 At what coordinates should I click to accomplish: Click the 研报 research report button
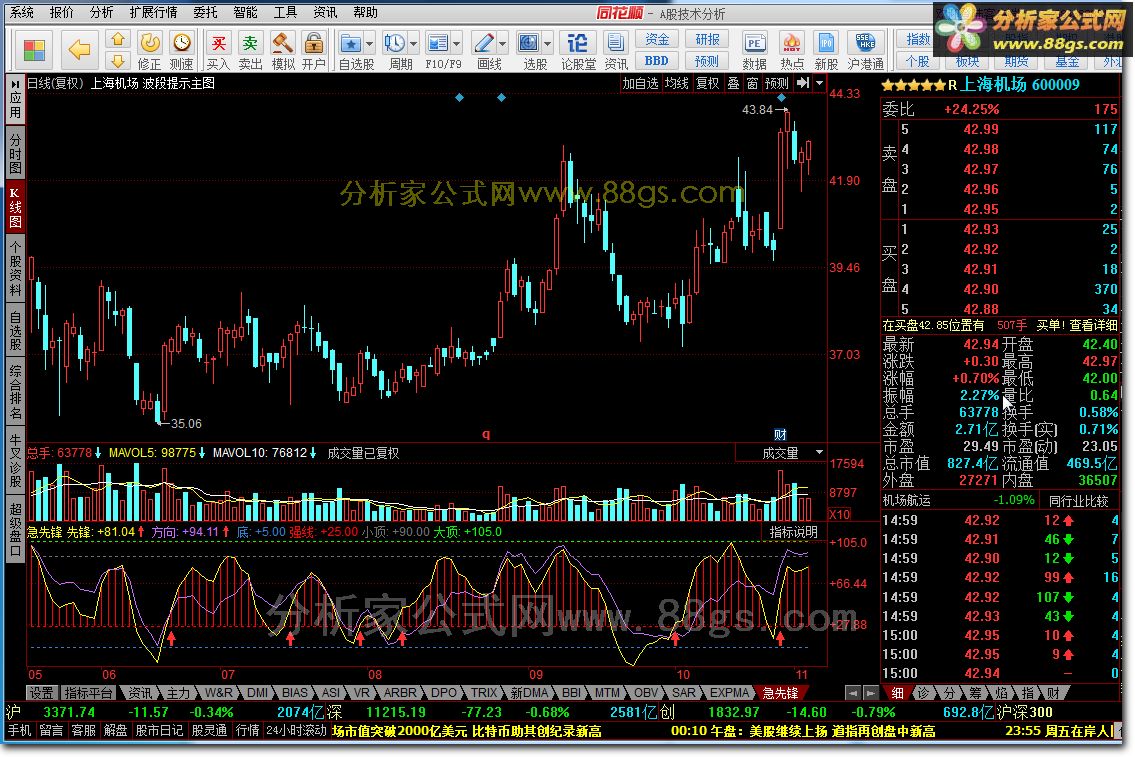point(707,39)
